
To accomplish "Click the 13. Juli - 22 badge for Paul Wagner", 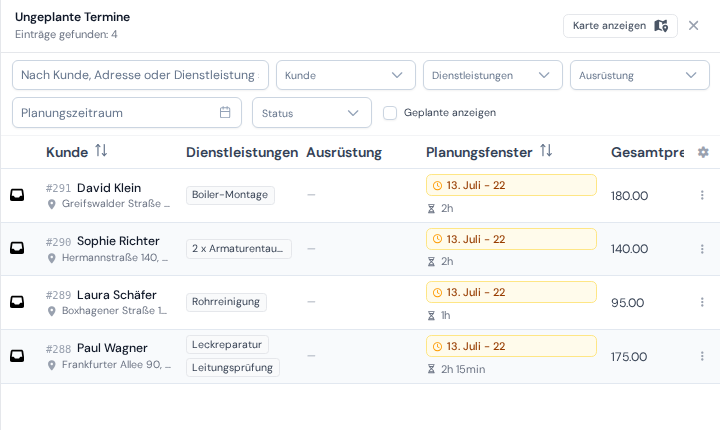I will 511,346.
